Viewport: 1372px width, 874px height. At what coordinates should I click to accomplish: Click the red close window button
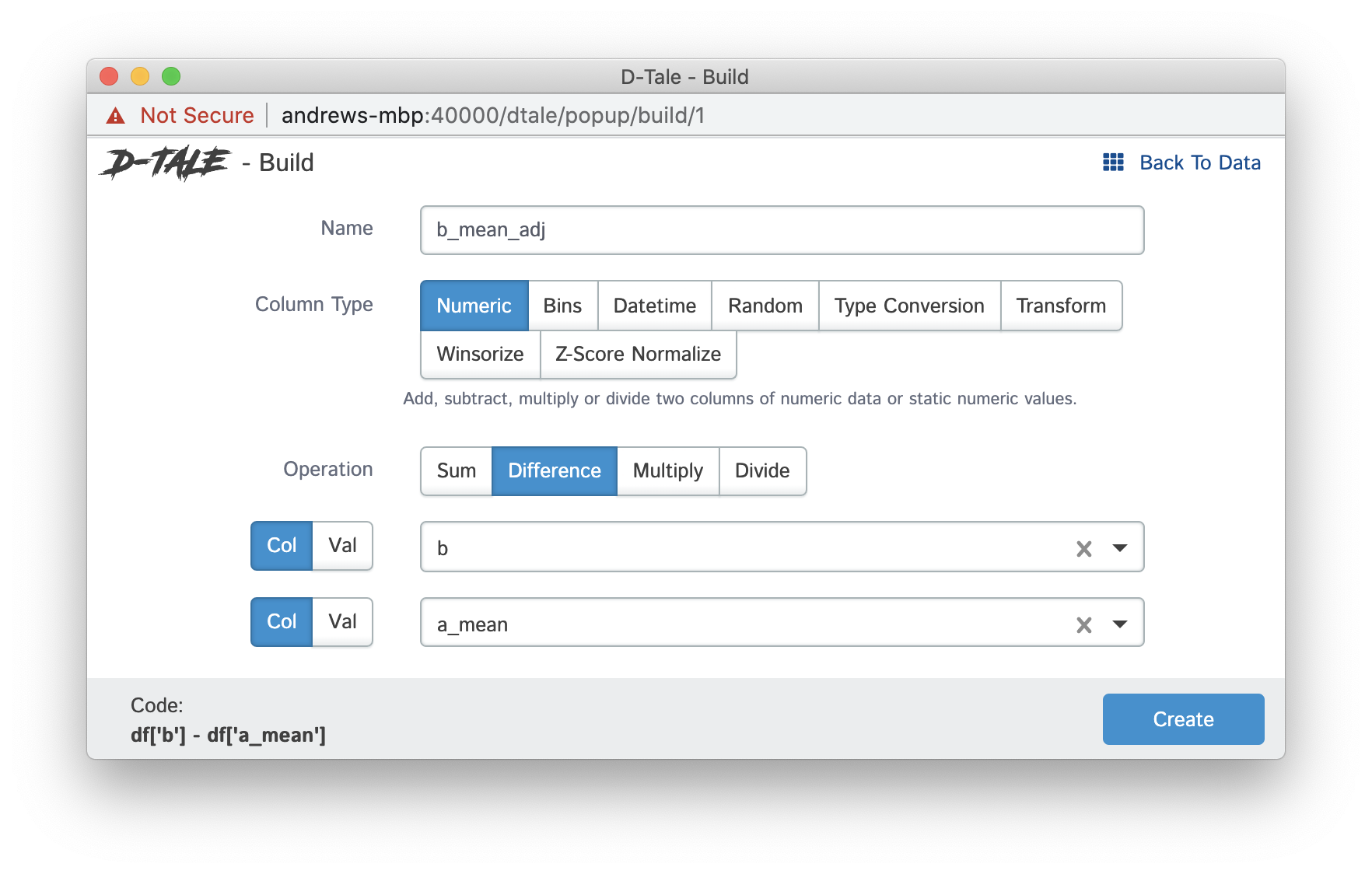coord(109,76)
